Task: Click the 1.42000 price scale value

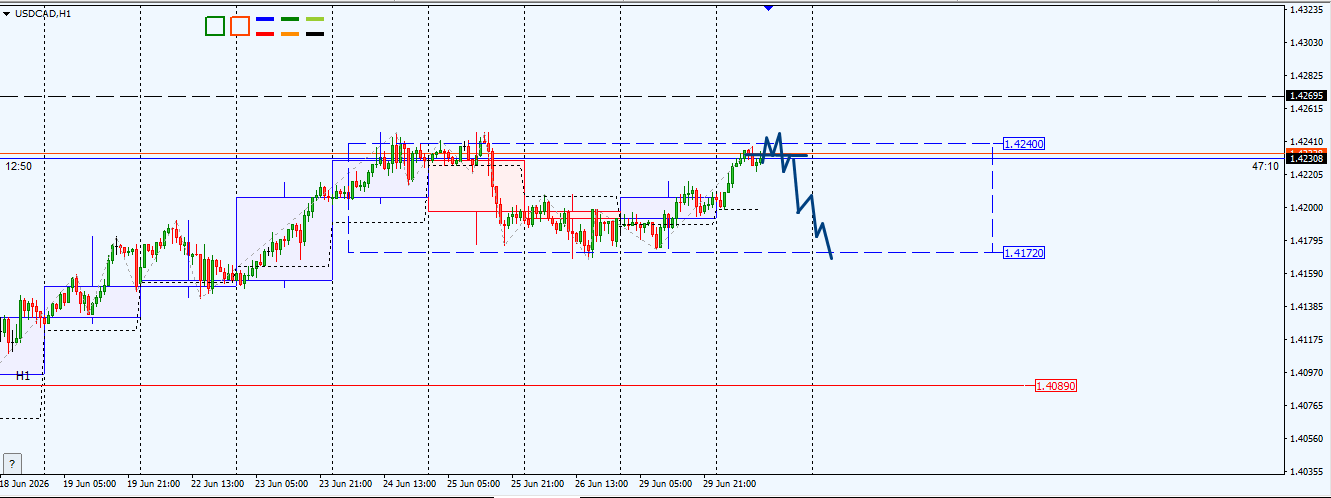Action: click(x=1306, y=208)
